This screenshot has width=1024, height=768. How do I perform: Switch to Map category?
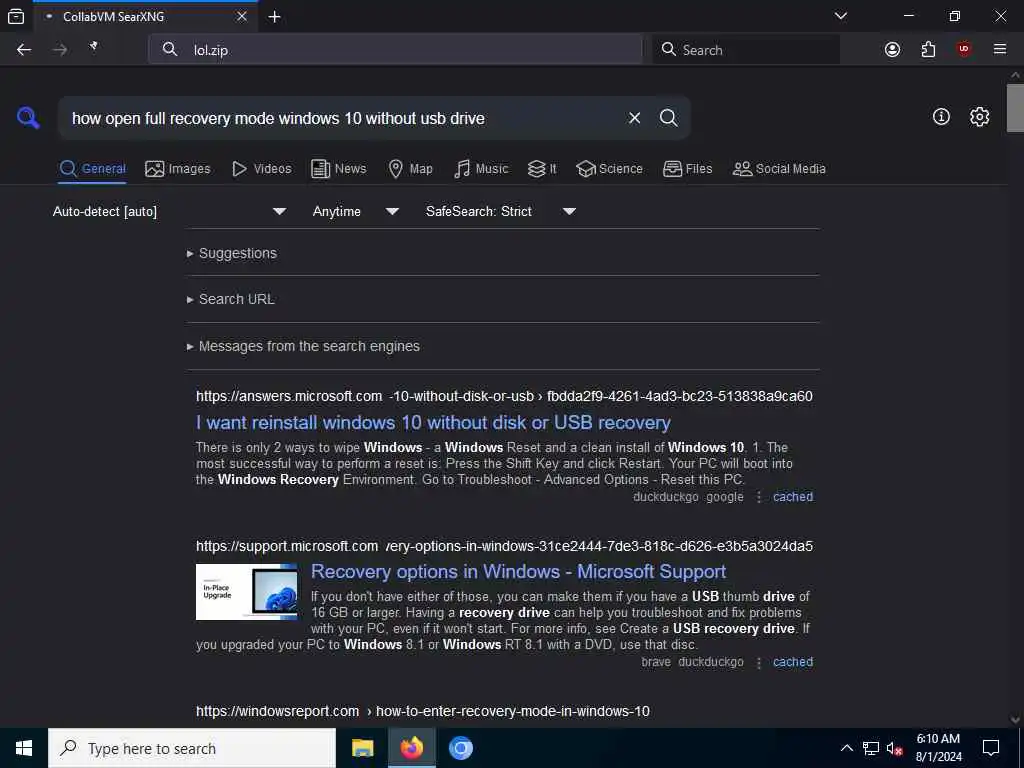click(x=410, y=168)
